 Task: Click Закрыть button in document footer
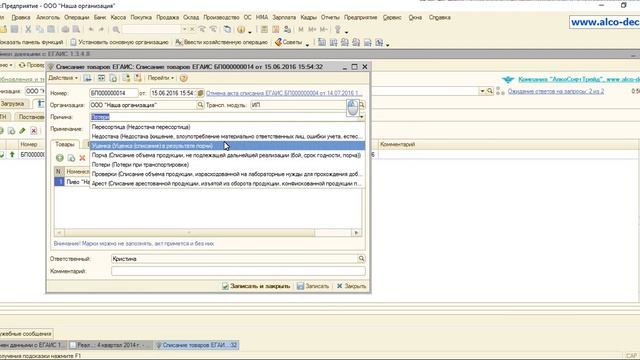[x=351, y=286]
